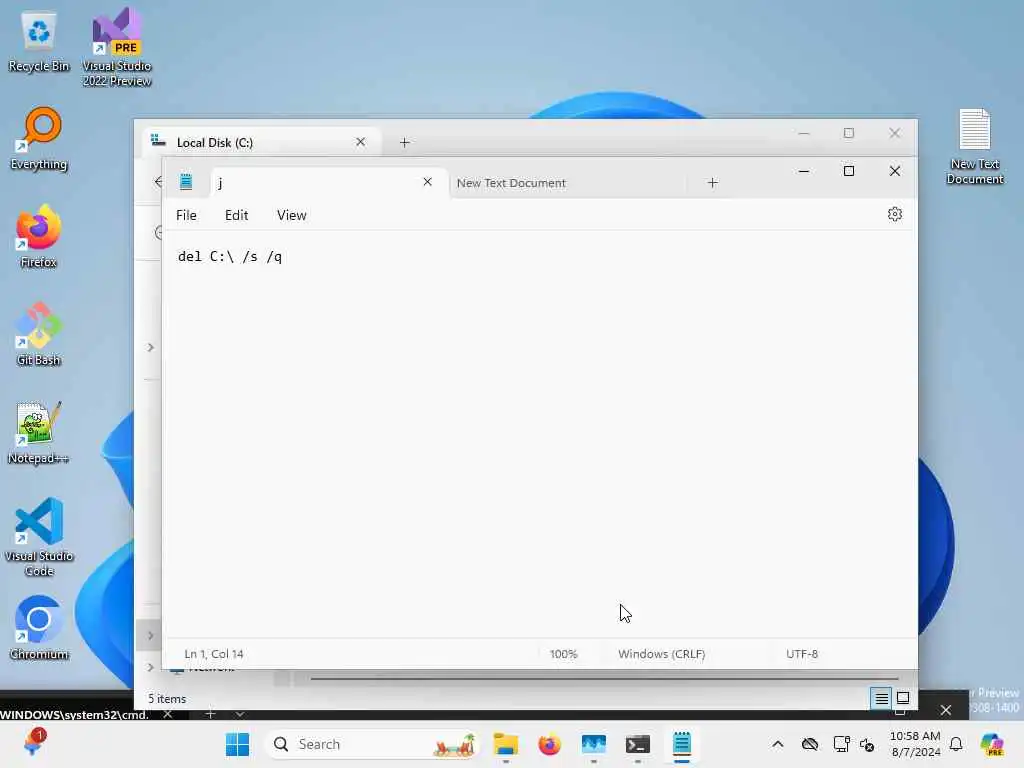Open the Edit menu in Notepad
The image size is (1024, 768).
[236, 215]
